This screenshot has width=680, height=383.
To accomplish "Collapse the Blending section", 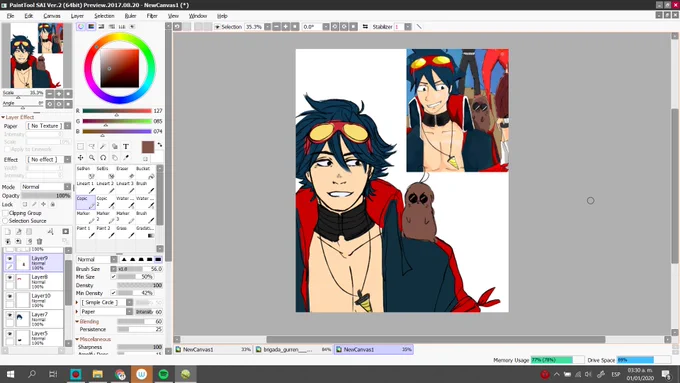I will pos(77,321).
